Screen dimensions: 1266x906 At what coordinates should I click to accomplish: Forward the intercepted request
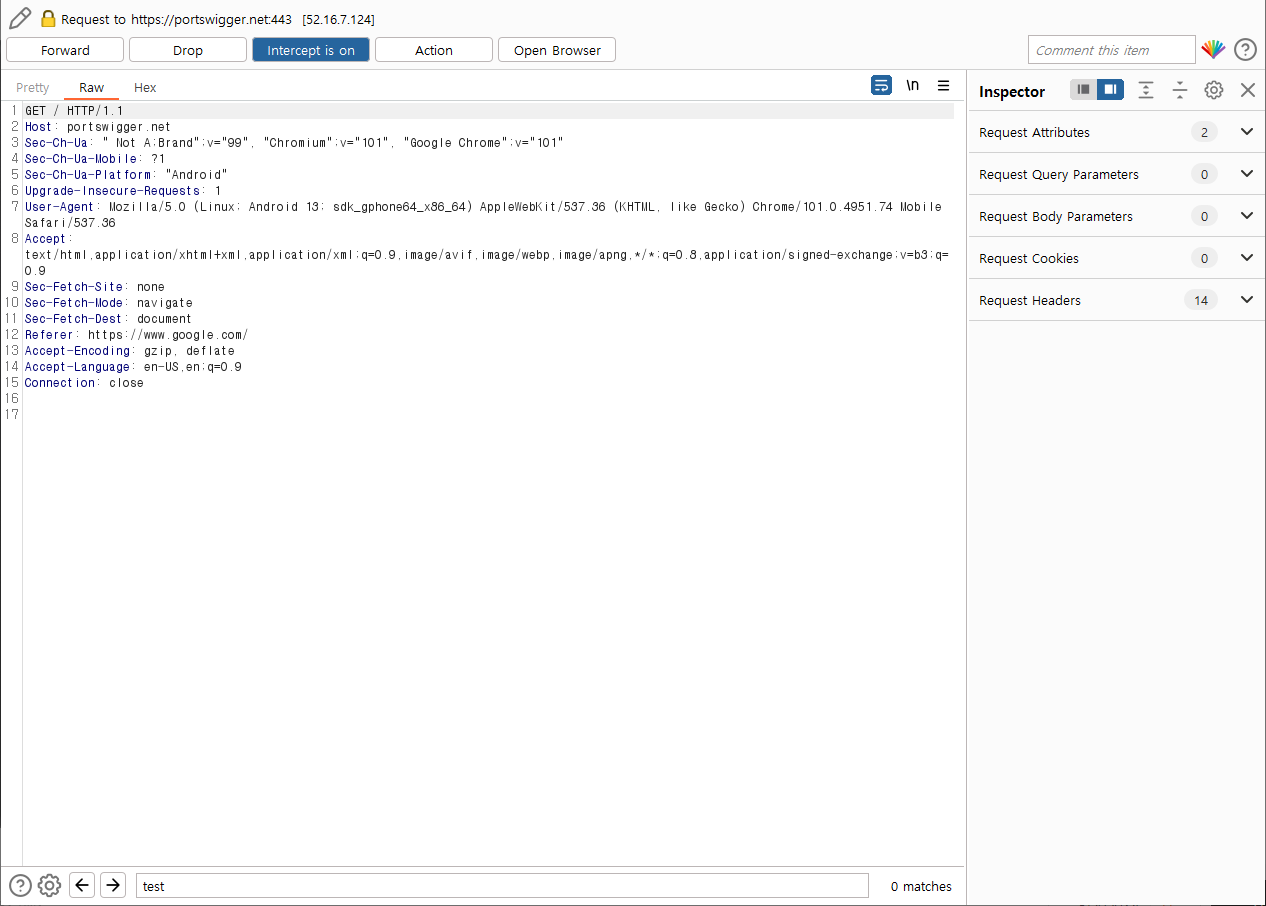[65, 50]
